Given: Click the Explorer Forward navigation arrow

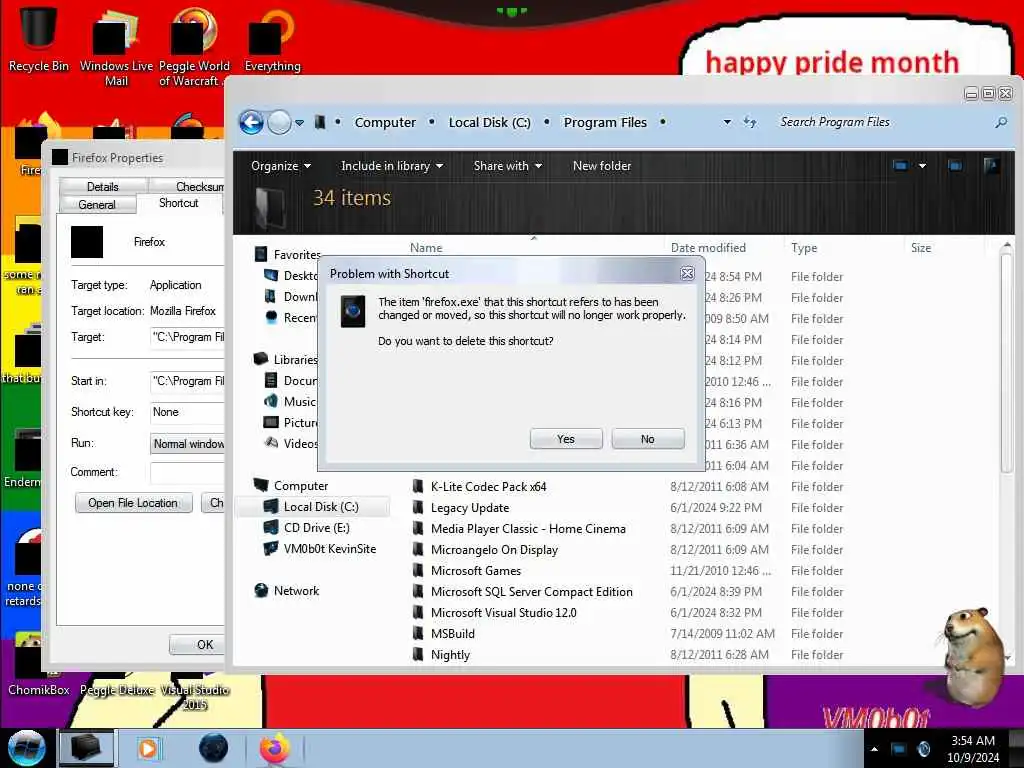Looking at the screenshot, I should coord(280,122).
